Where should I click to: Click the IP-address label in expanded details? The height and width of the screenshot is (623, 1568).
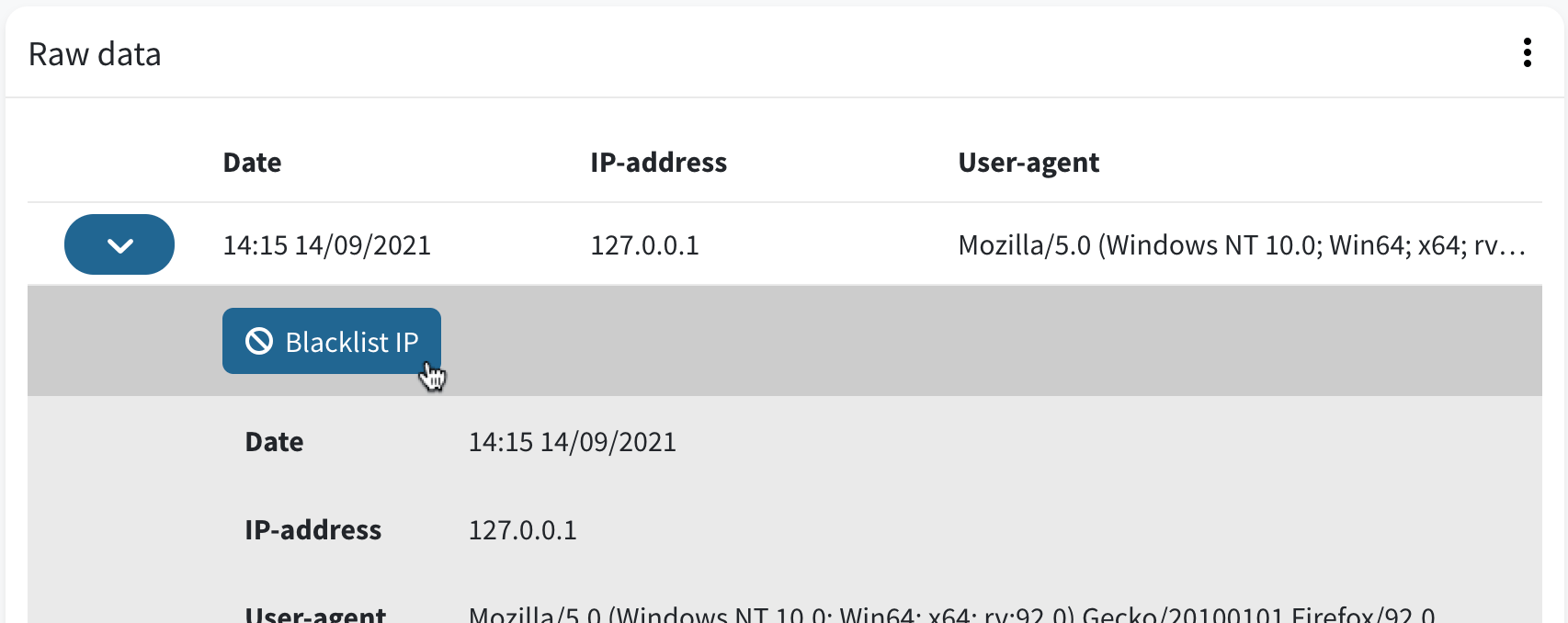312,530
